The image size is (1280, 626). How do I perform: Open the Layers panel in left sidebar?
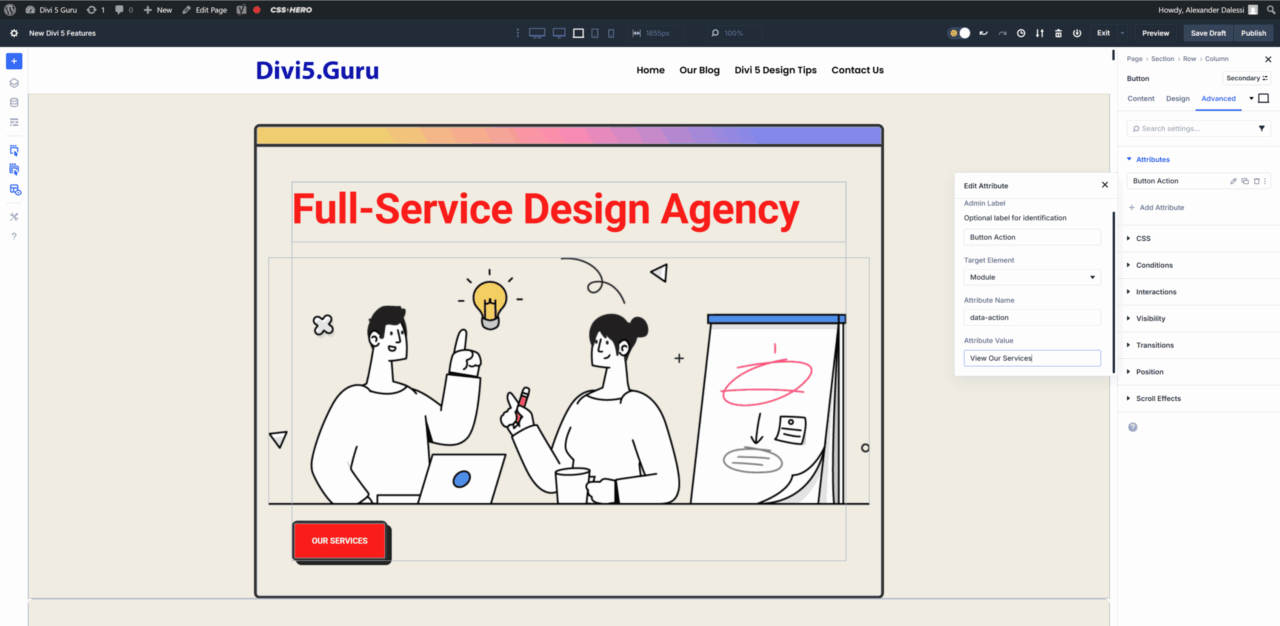(14, 83)
